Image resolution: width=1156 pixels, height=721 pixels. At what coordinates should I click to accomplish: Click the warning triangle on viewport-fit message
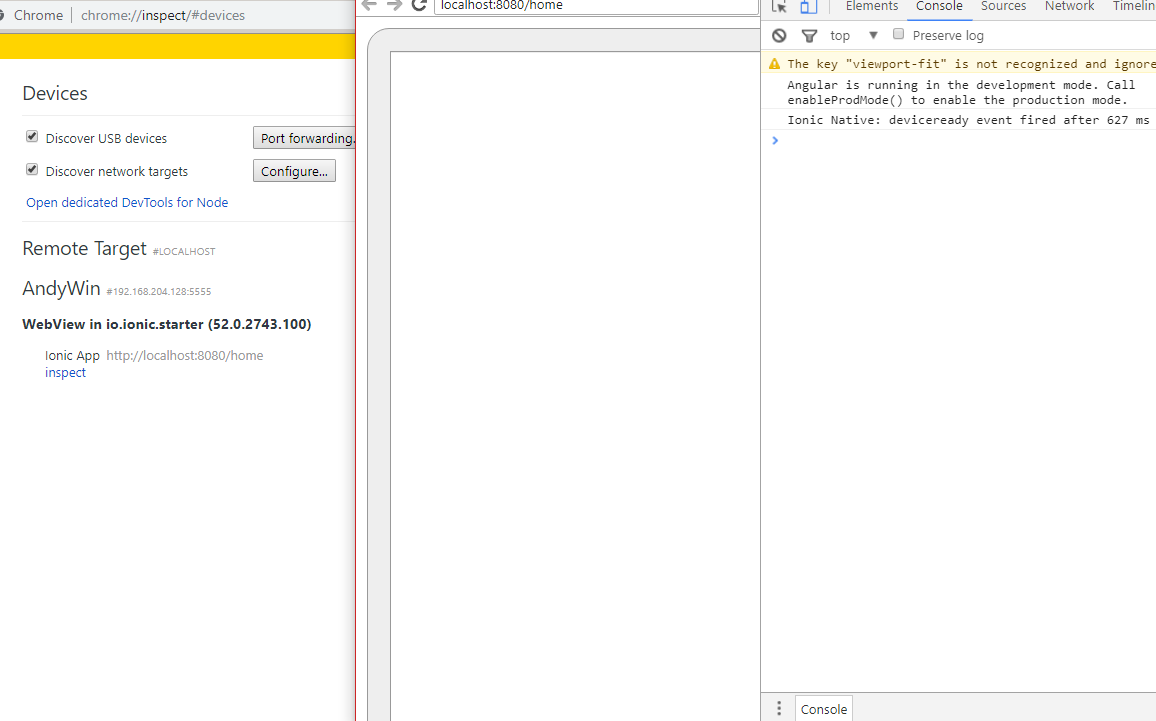click(x=774, y=63)
